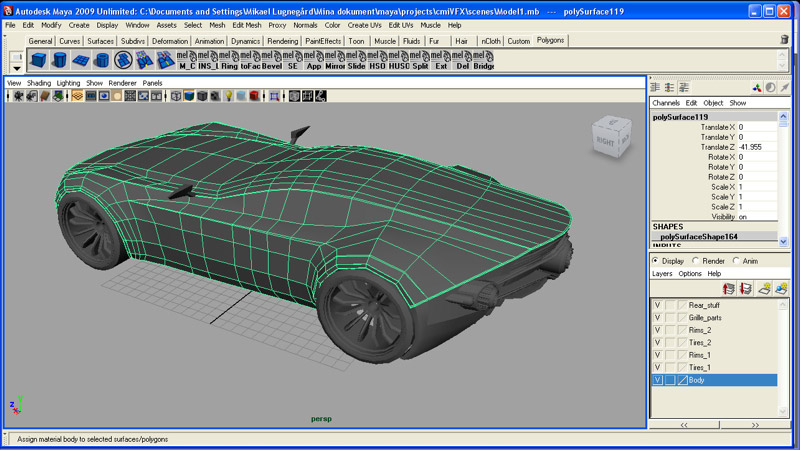Screen dimensions: 800x450
Task: Toggle the lightbulb use-all-lights icon
Action: [x=229, y=96]
